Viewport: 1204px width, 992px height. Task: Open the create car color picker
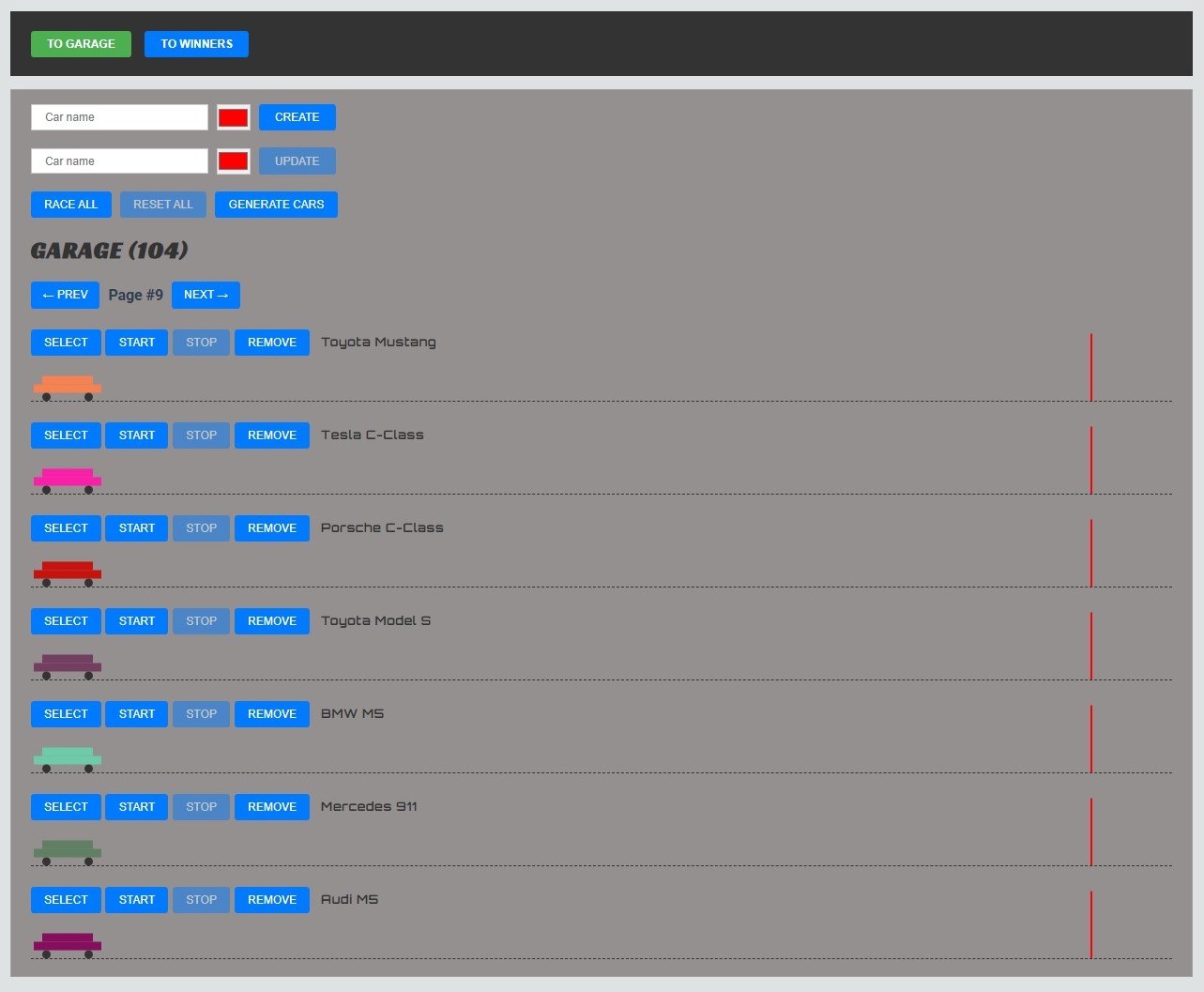(234, 117)
